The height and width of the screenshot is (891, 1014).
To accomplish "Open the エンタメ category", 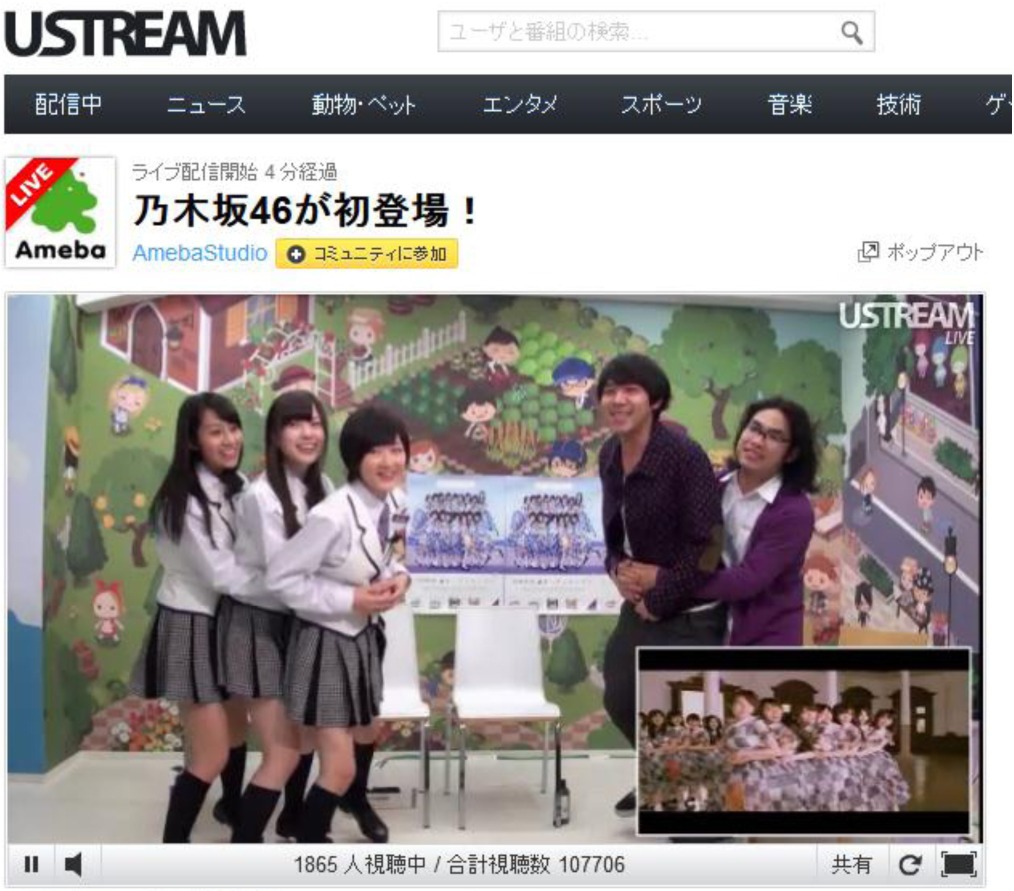I will click(x=520, y=105).
